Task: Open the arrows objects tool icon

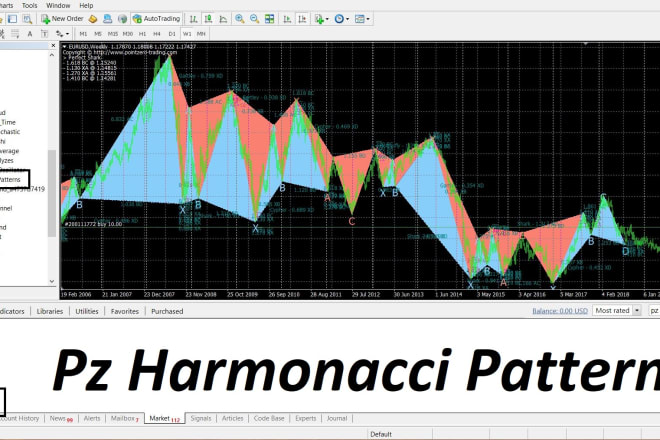Action: point(59,34)
